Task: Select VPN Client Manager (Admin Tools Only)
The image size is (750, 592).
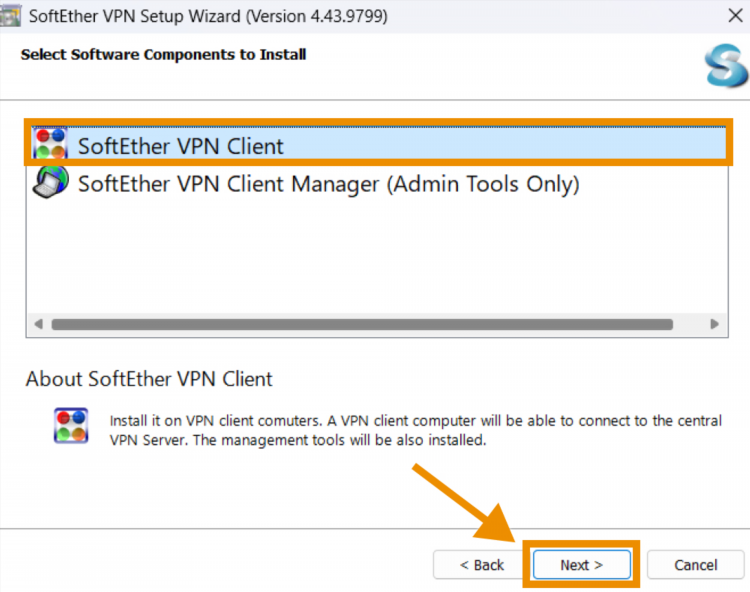Action: (306, 184)
